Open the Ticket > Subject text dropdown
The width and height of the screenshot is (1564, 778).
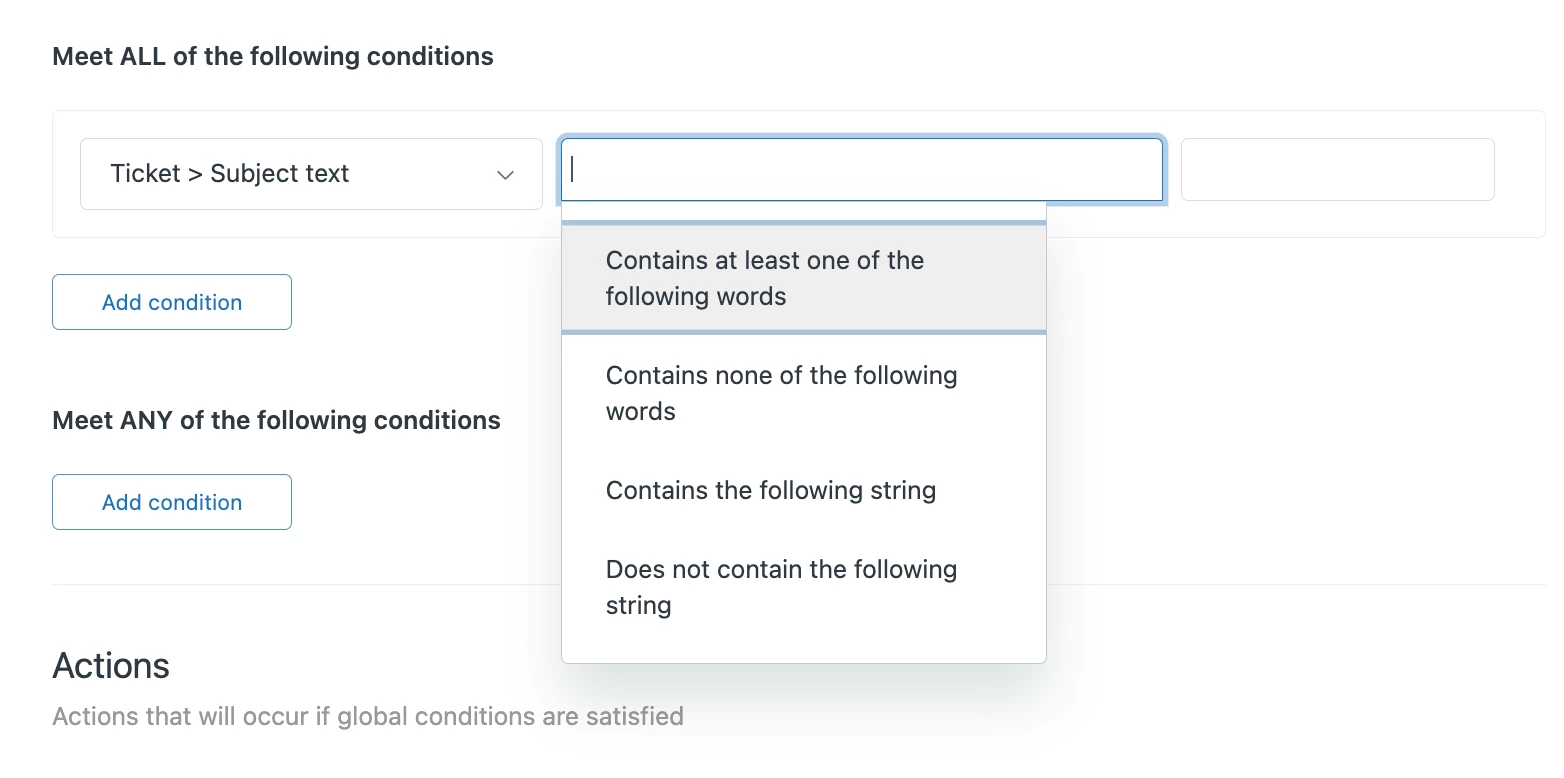(310, 174)
